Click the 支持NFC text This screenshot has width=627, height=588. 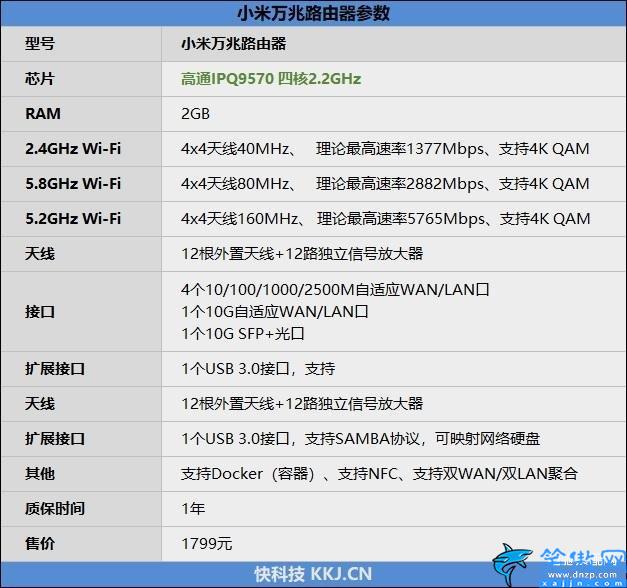(367, 474)
